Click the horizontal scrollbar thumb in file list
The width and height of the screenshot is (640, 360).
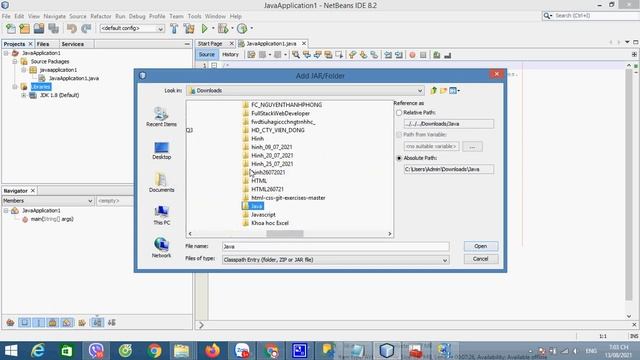coord(285,233)
